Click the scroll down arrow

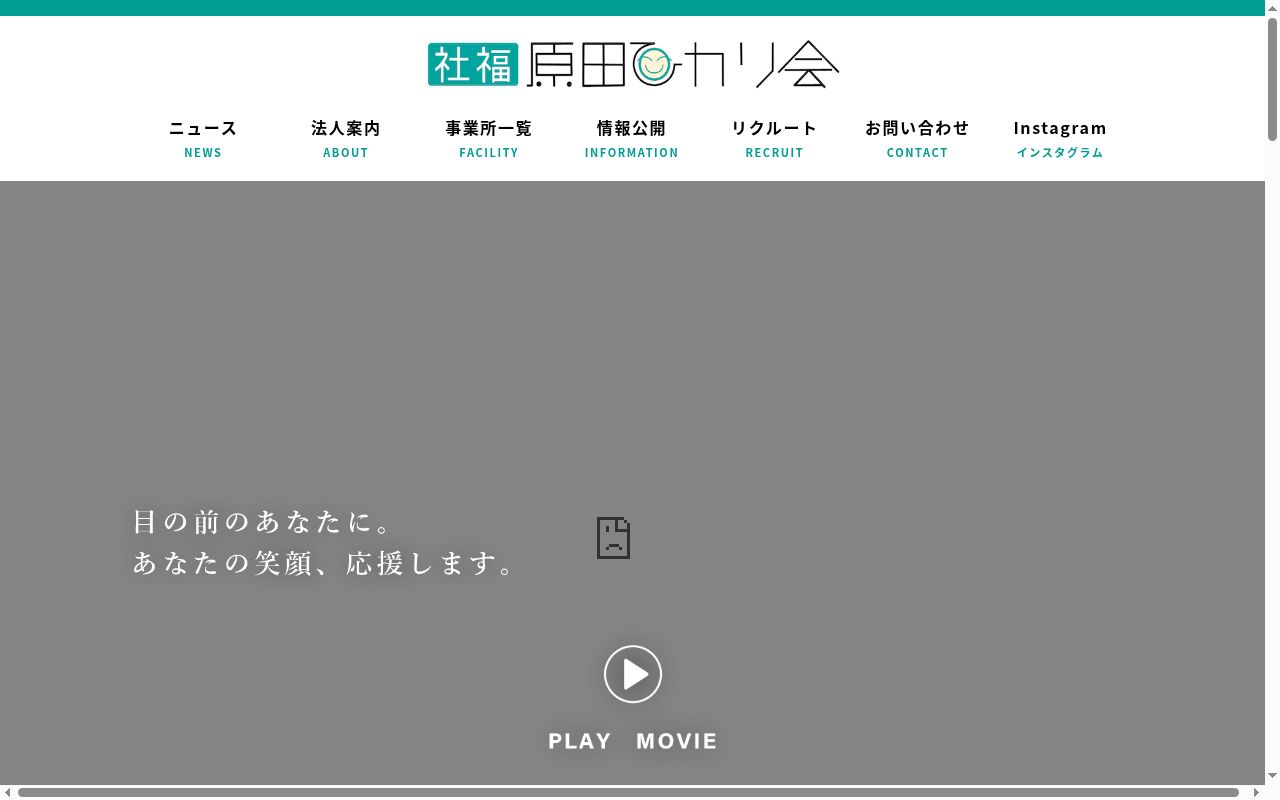(x=1272, y=776)
